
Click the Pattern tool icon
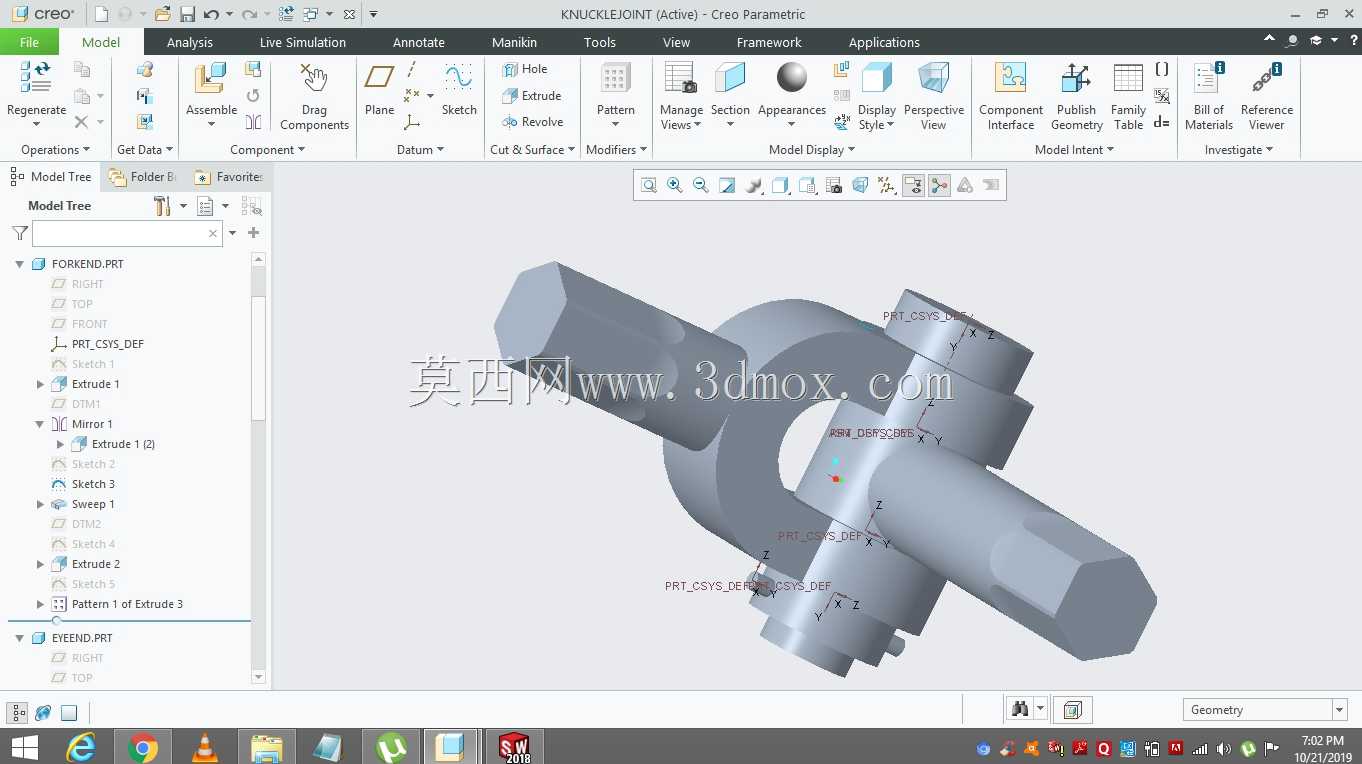pyautogui.click(x=615, y=78)
